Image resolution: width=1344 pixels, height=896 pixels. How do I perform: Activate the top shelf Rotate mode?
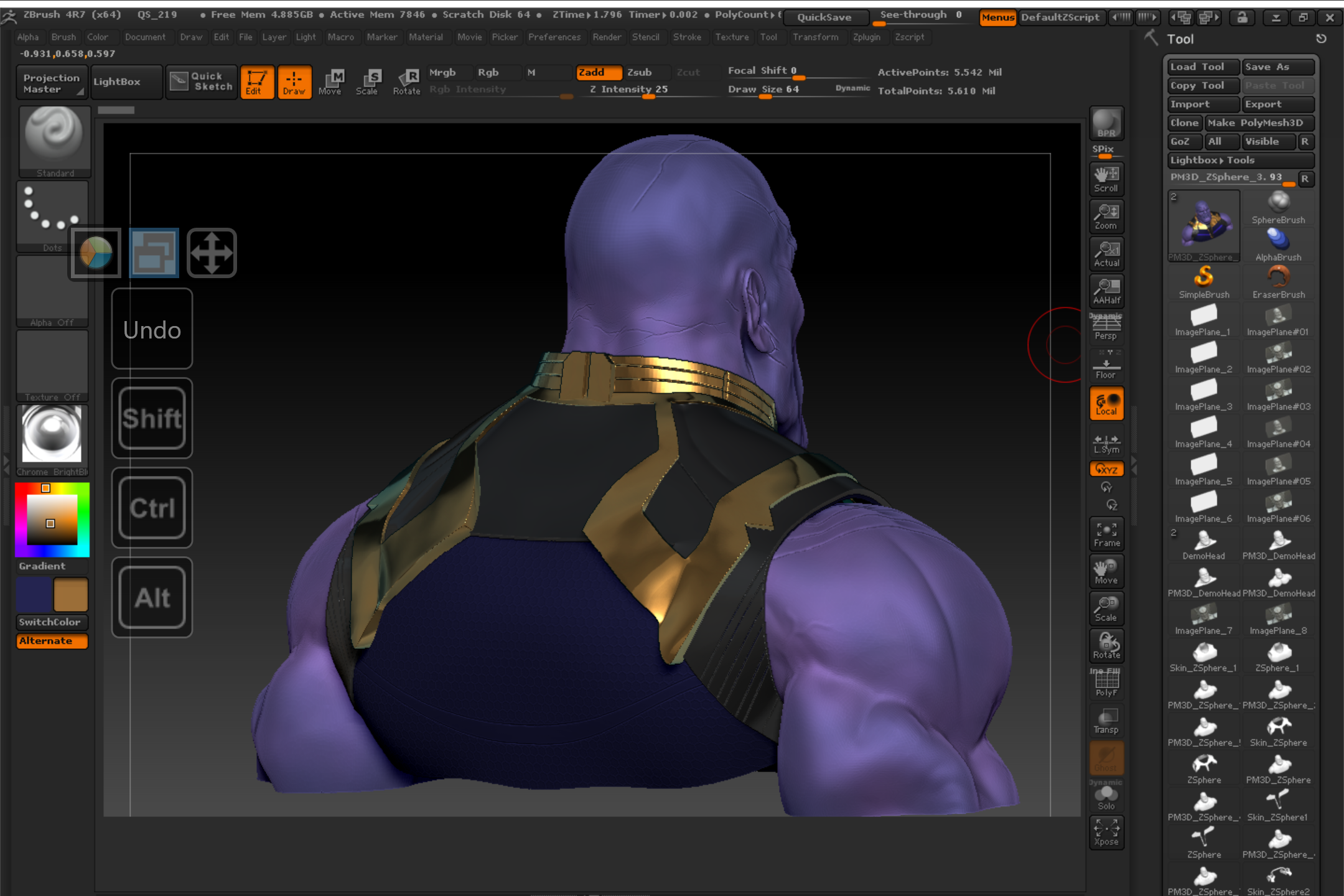[x=406, y=82]
